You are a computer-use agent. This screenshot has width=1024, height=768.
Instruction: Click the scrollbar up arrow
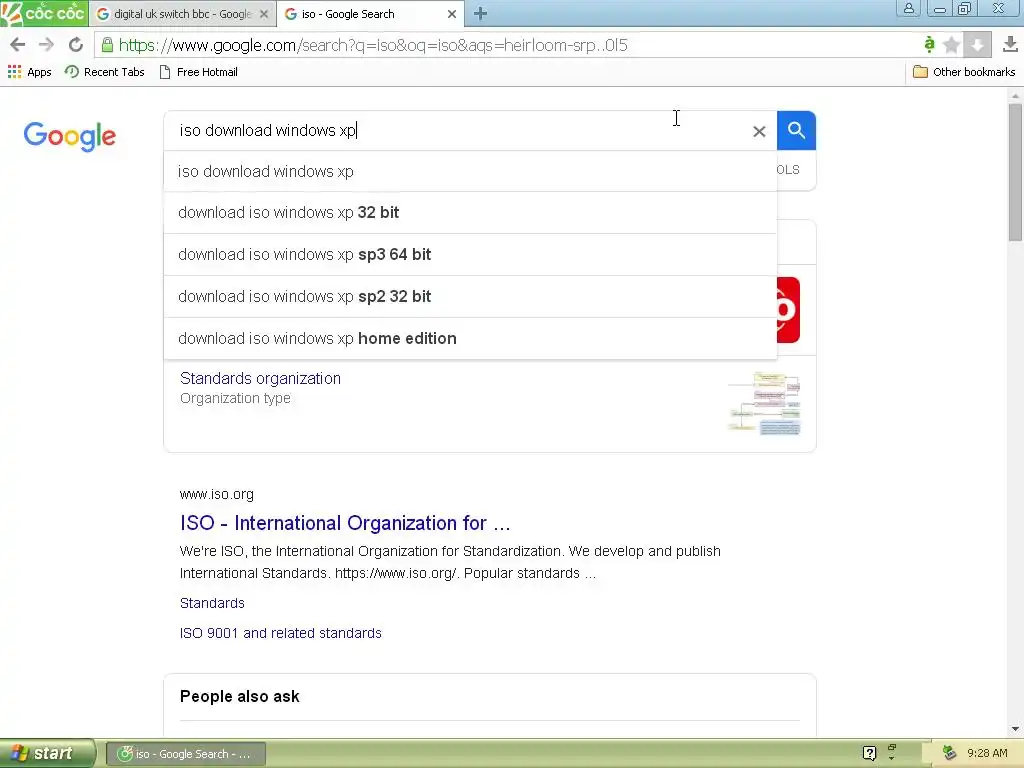[1015, 96]
